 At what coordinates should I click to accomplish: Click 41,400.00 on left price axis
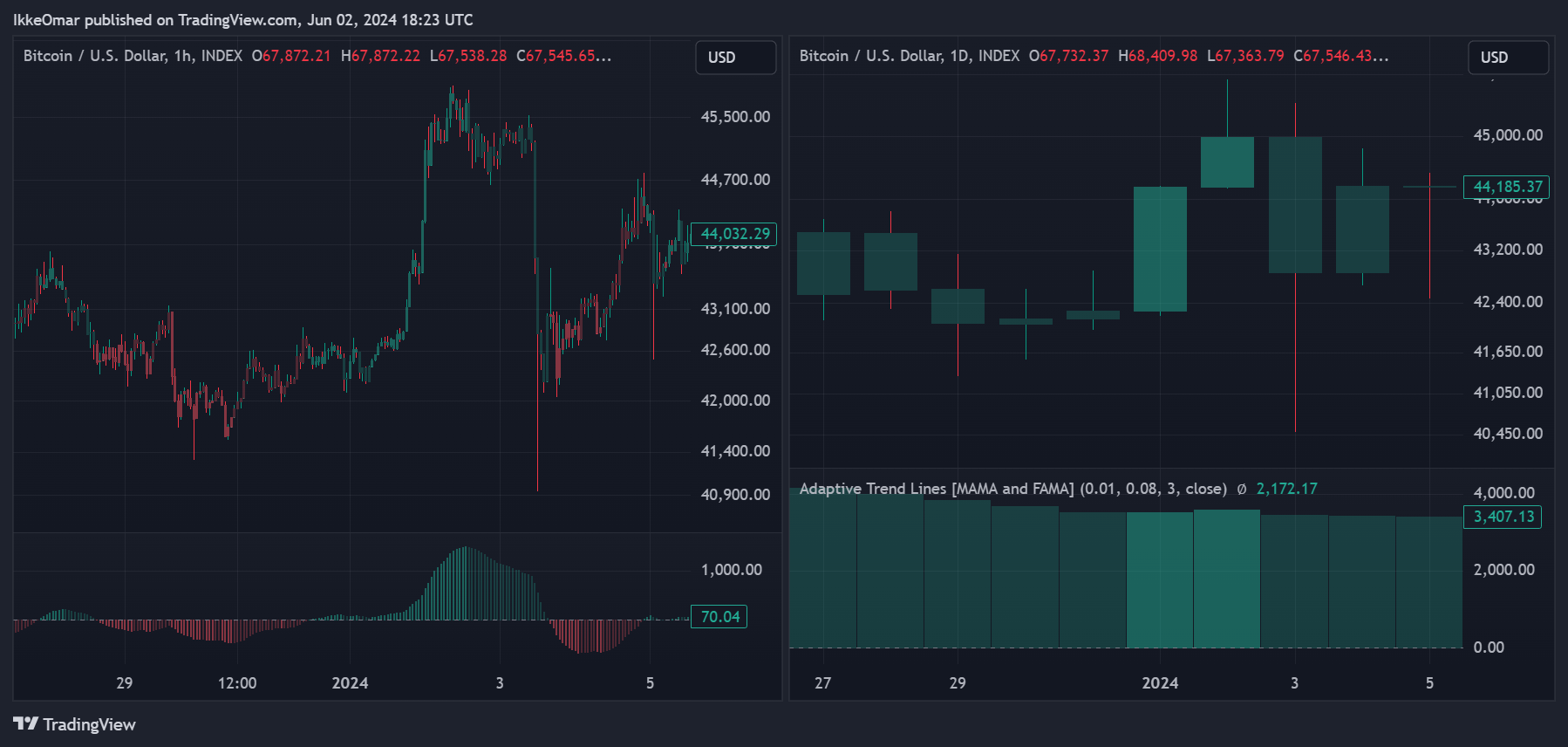coord(735,451)
